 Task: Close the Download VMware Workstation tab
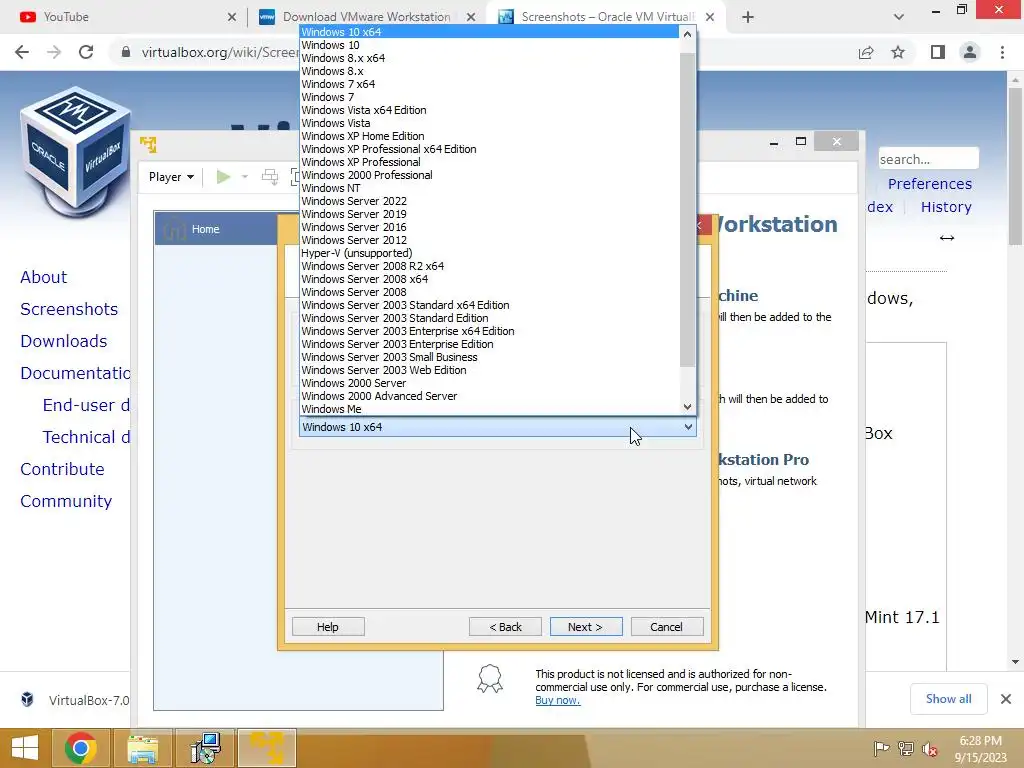tap(471, 18)
